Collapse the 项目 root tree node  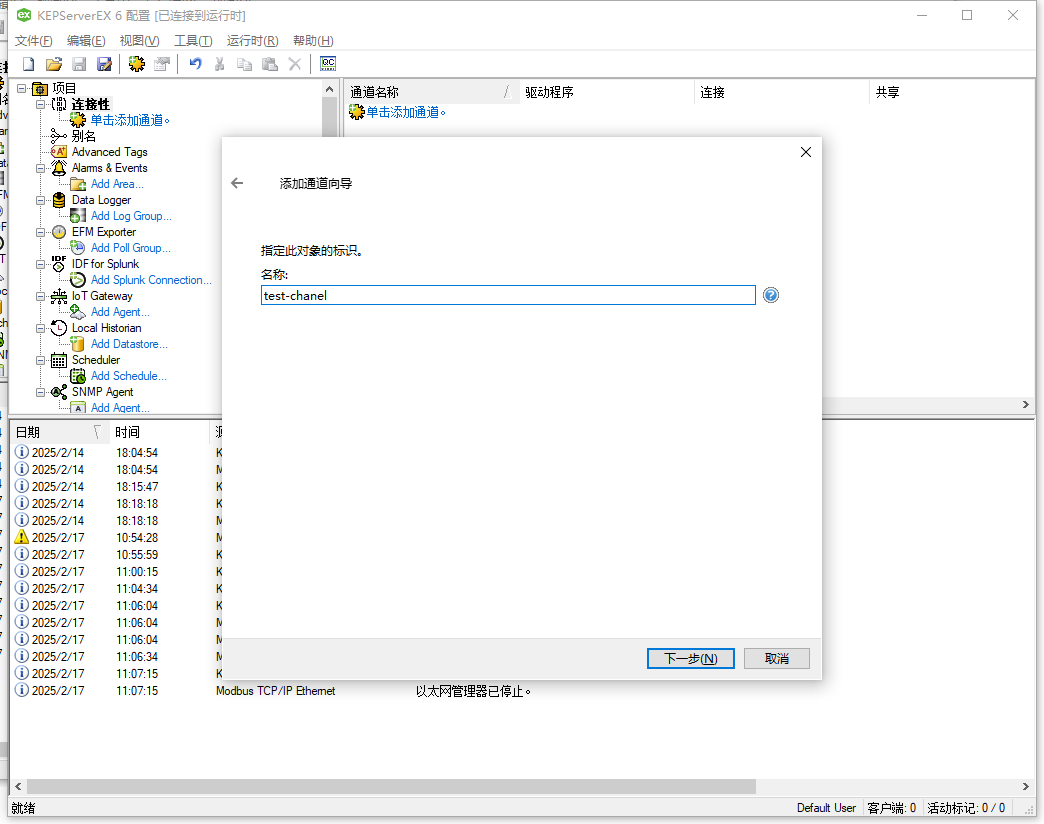[22, 88]
